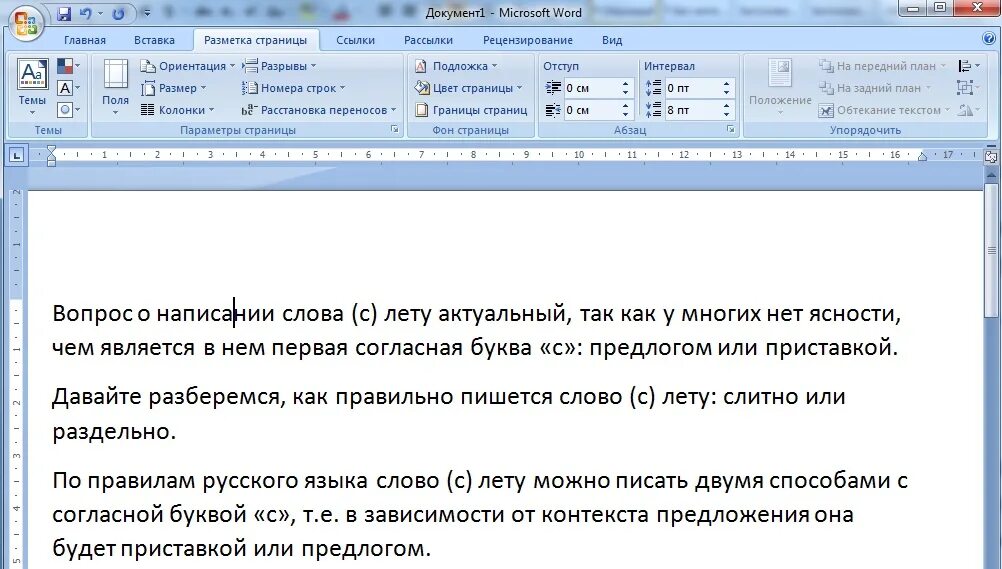Click first line indent marker on ruler
The width and height of the screenshot is (1002, 569).
(51, 150)
